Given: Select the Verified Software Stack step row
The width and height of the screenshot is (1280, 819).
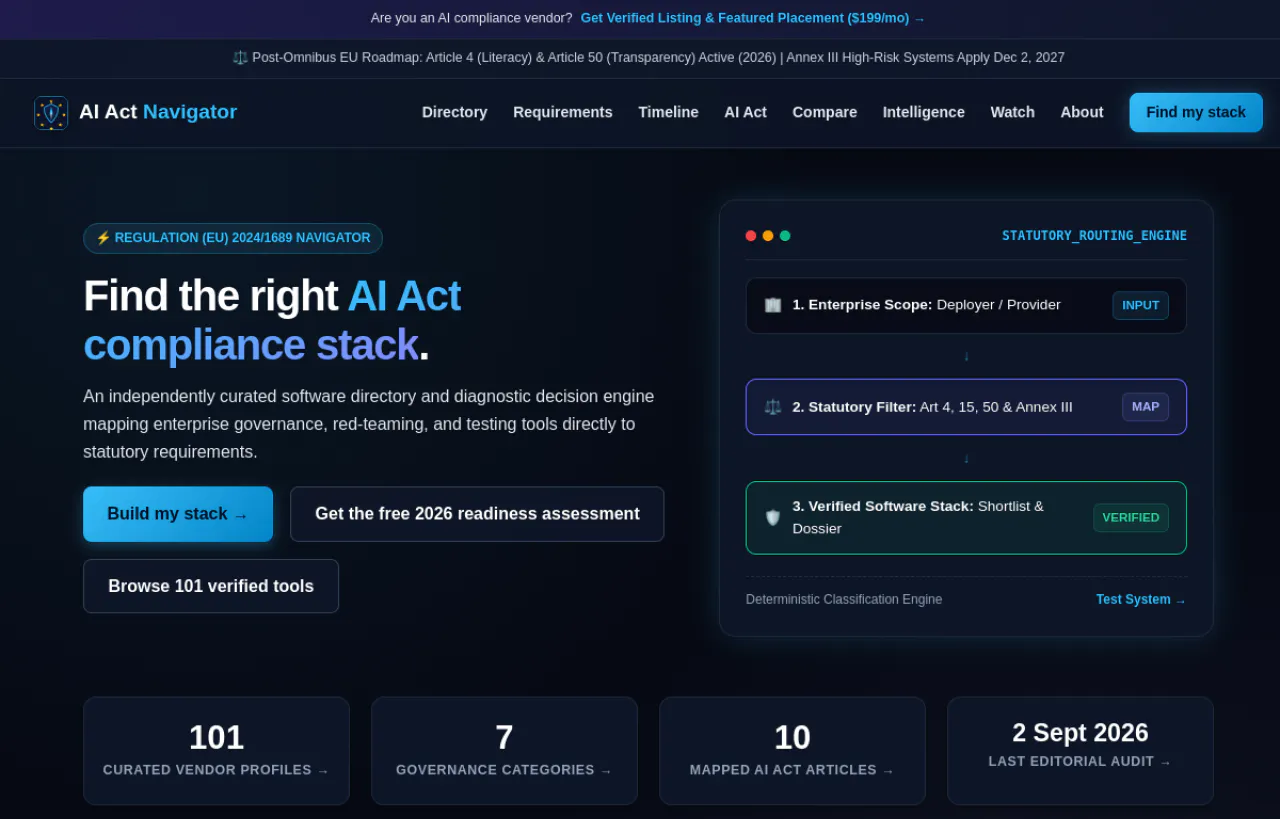Looking at the screenshot, I should (966, 518).
